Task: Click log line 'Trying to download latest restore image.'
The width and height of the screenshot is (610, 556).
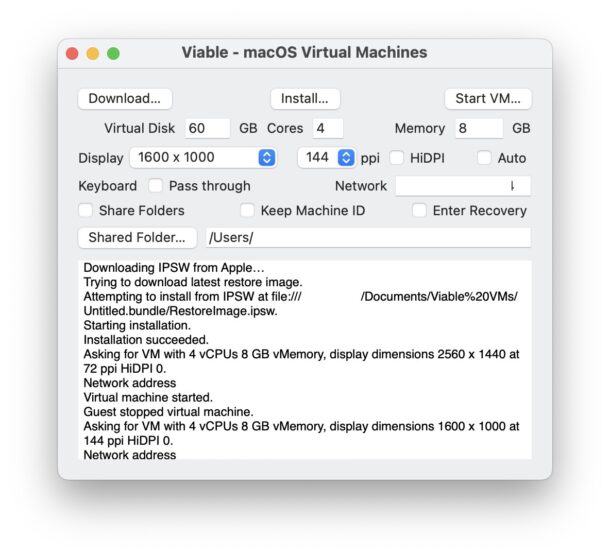Action: (193, 282)
